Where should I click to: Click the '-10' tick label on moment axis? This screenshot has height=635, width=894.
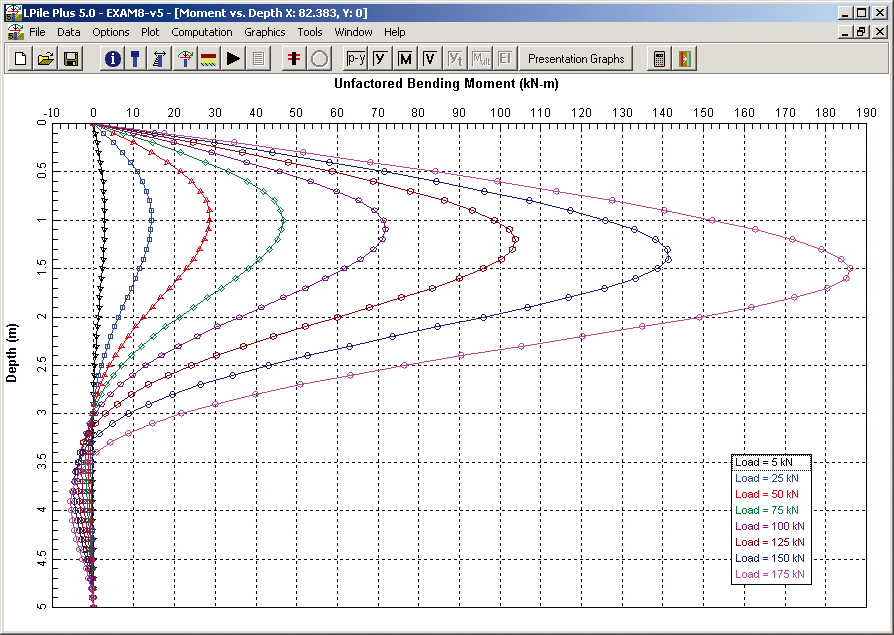click(52, 112)
